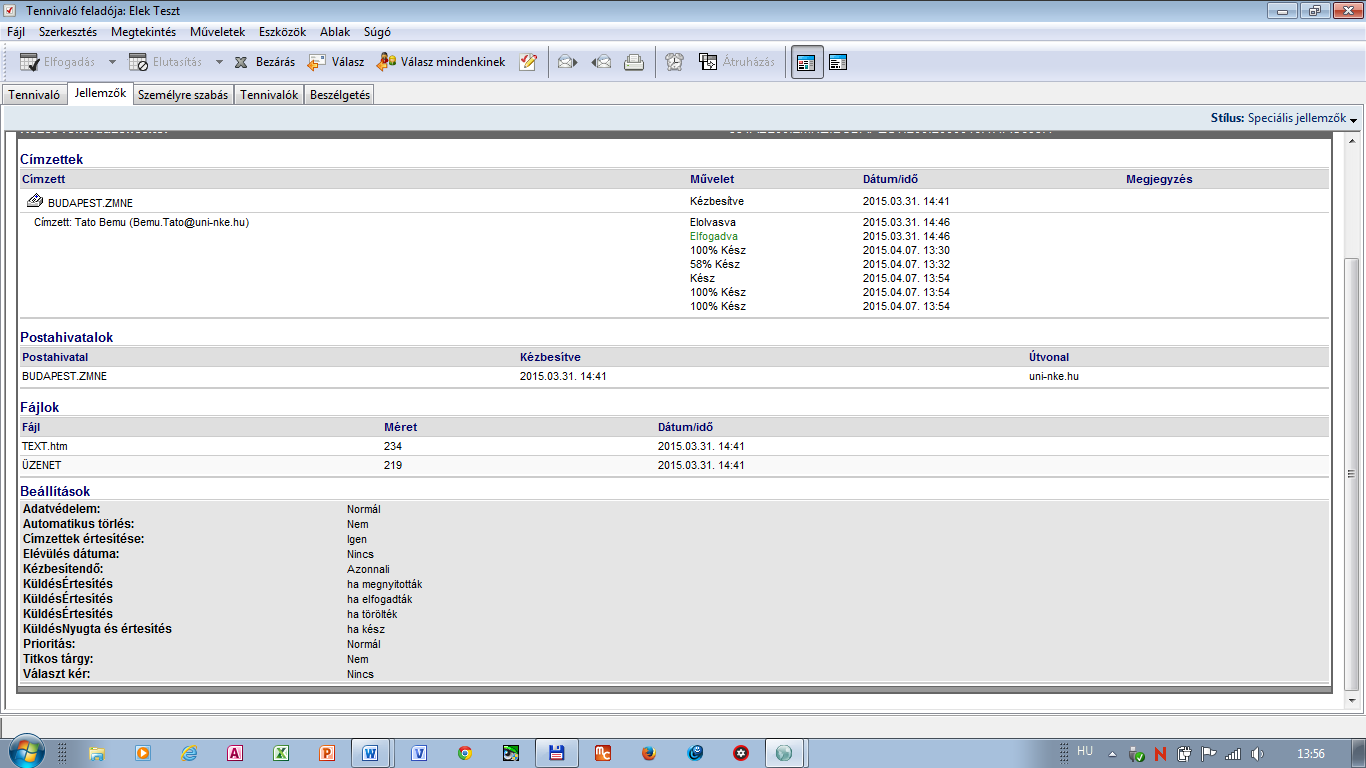1366x768 pixels.
Task: Select the Jellemzők tab
Action: tap(100, 94)
